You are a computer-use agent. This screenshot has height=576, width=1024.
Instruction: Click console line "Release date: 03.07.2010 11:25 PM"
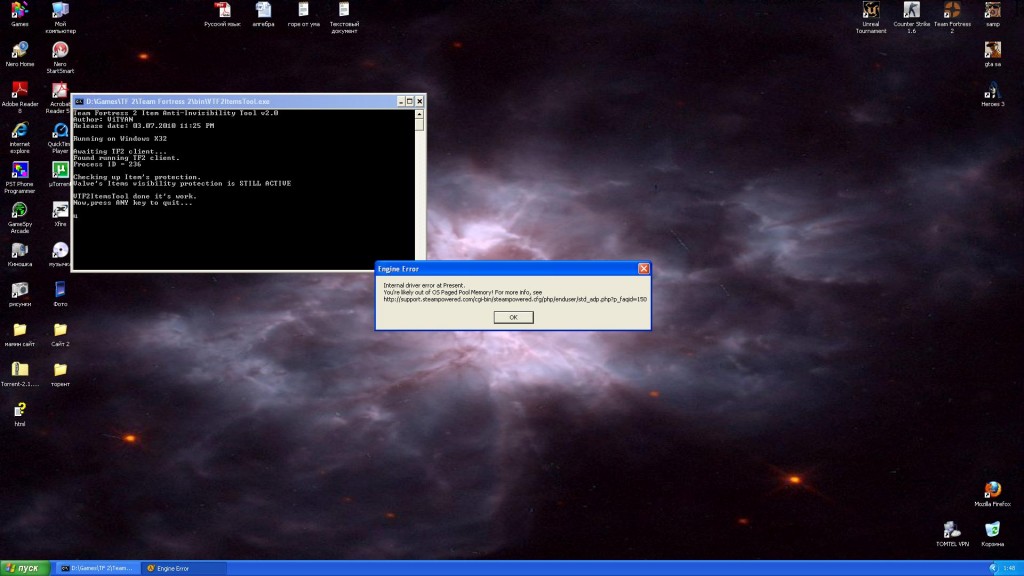(x=144, y=126)
